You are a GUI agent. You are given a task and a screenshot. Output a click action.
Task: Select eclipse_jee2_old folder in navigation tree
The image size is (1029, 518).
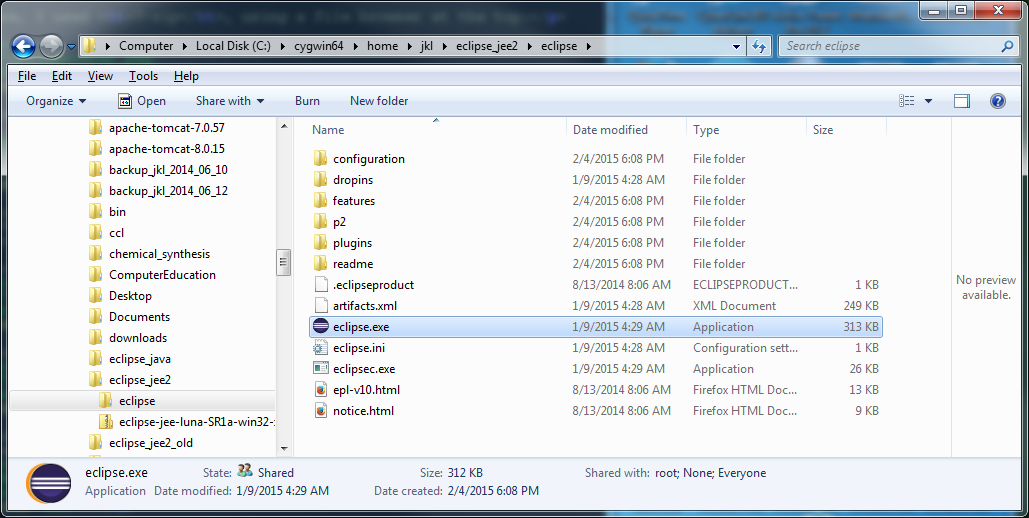150,443
